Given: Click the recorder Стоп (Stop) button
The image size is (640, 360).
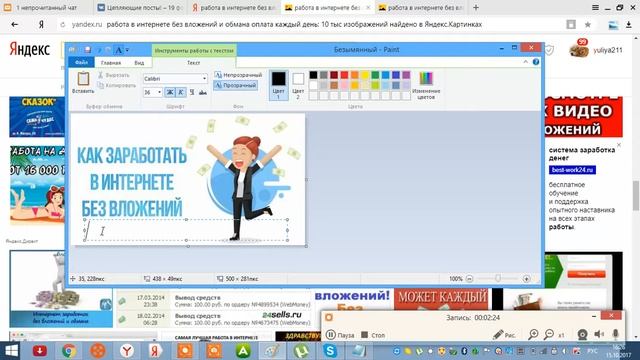Looking at the screenshot, I should (x=373, y=335).
